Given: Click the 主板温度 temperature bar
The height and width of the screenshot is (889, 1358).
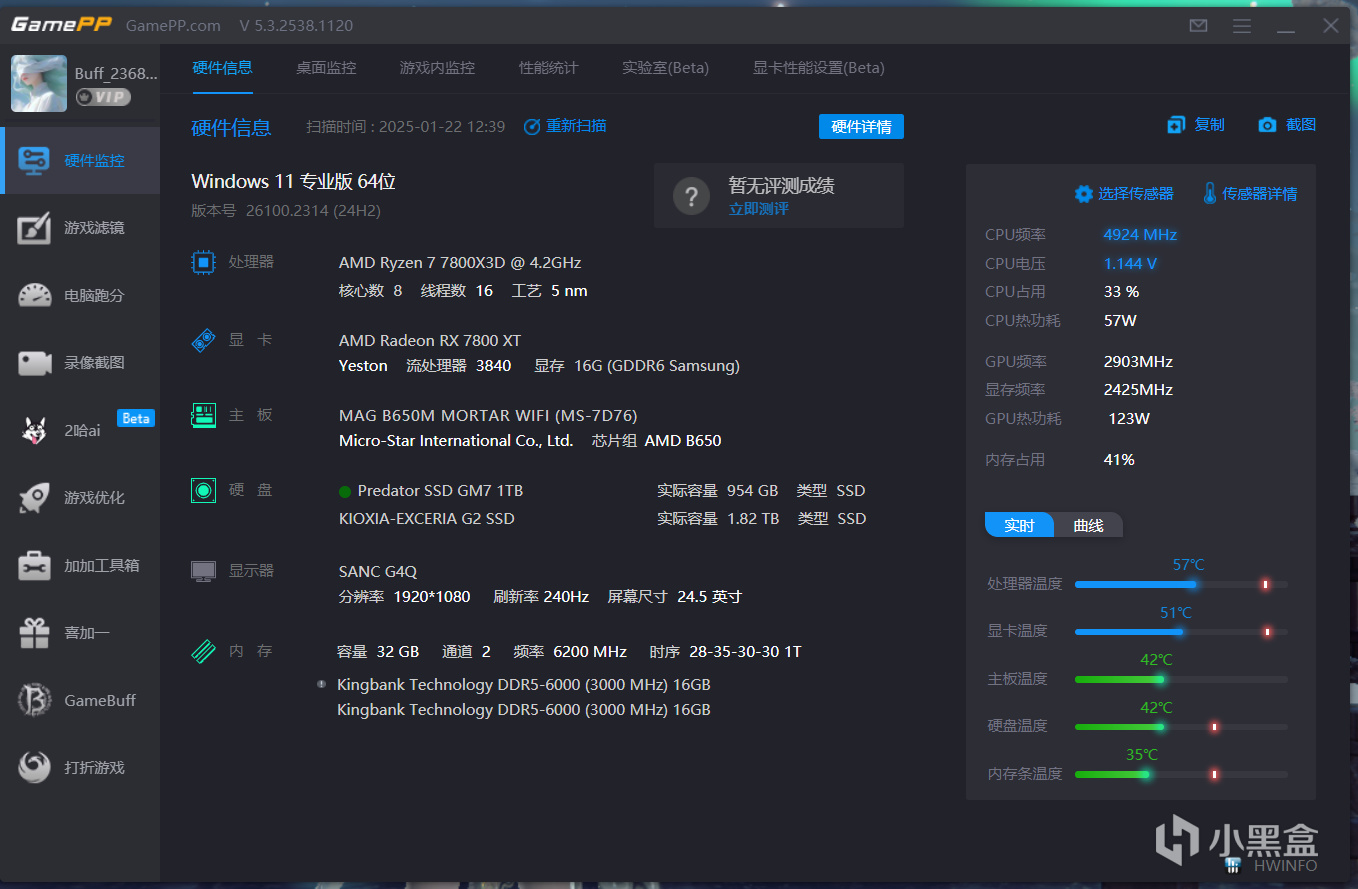Looking at the screenshot, I should [x=1181, y=679].
